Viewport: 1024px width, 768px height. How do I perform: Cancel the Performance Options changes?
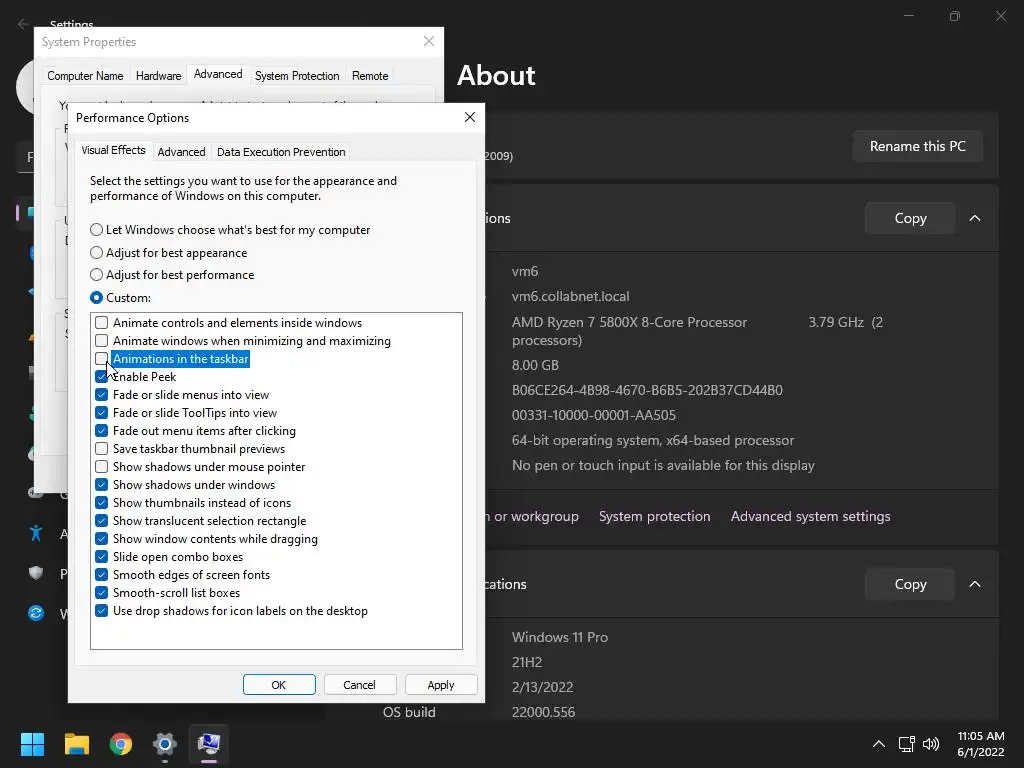[x=360, y=685]
